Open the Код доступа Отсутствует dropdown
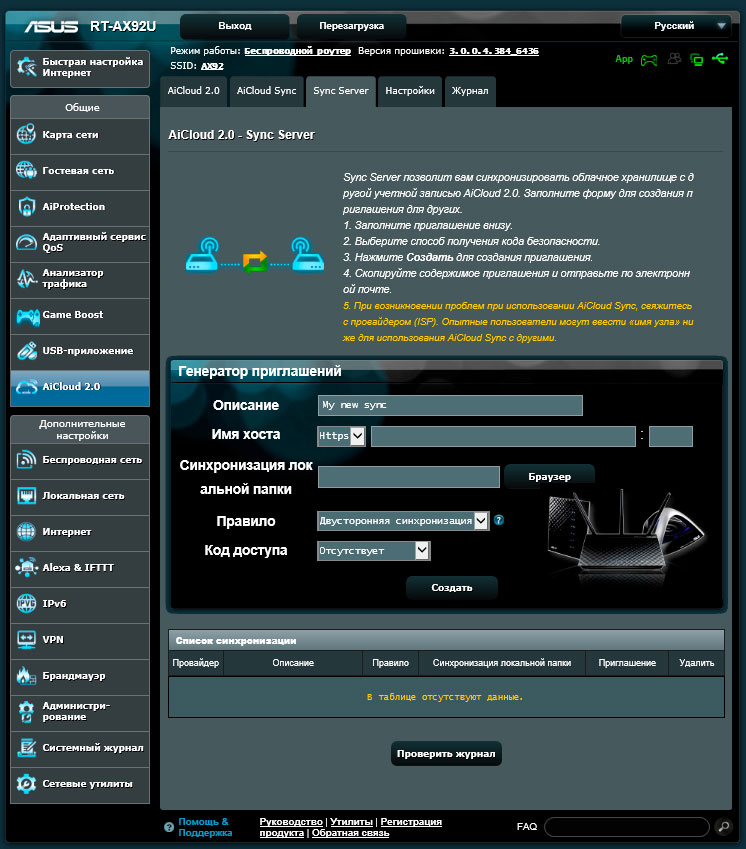Screen dimensions: 746x849 pyautogui.click(x=374, y=551)
